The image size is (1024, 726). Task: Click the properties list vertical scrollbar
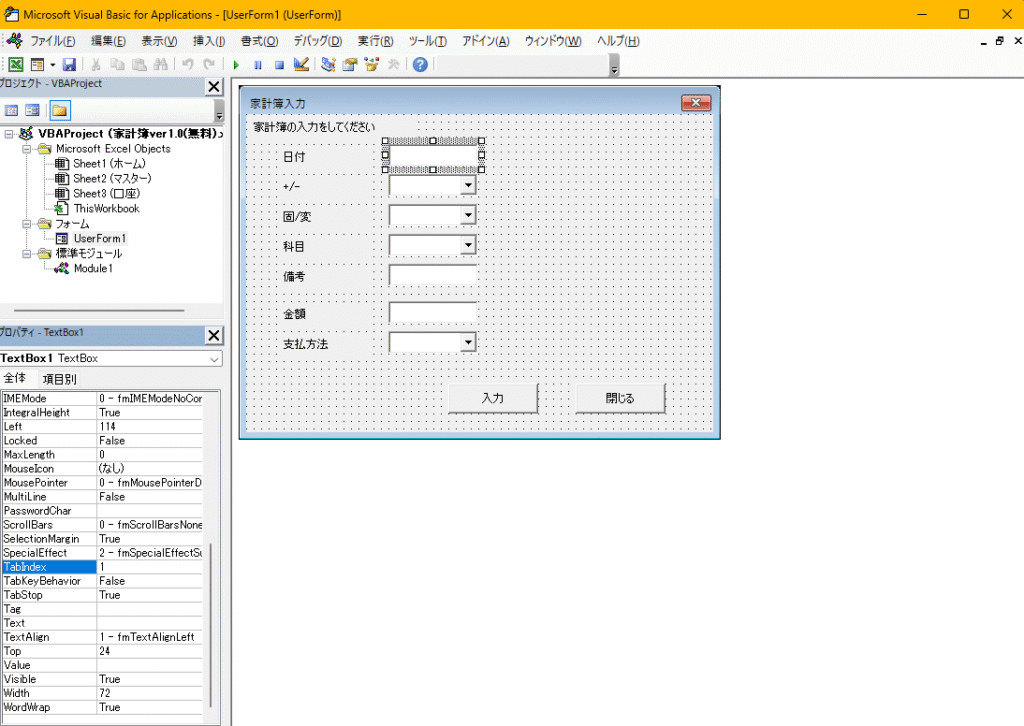(210, 626)
